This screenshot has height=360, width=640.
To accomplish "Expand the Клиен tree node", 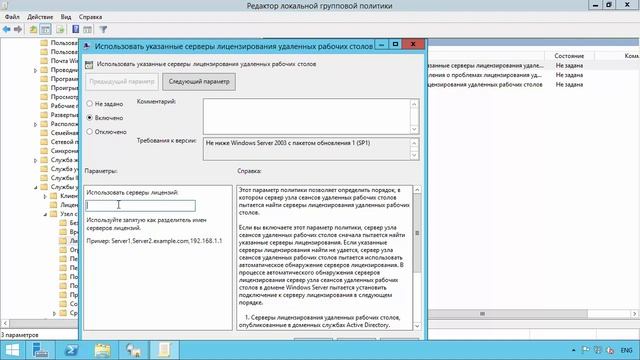I will [45, 196].
